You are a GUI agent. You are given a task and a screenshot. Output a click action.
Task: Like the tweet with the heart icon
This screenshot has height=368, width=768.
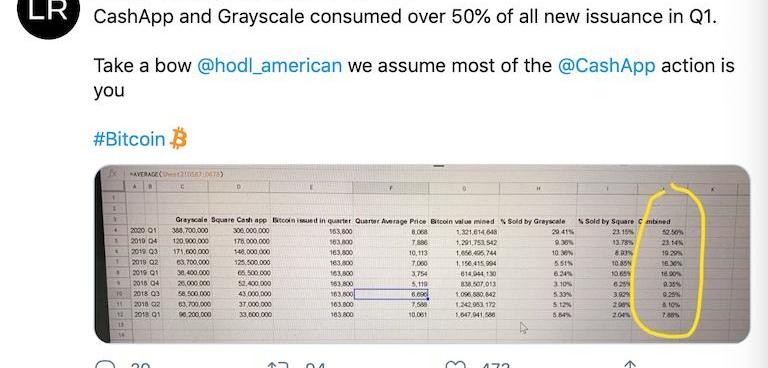click(x=454, y=365)
